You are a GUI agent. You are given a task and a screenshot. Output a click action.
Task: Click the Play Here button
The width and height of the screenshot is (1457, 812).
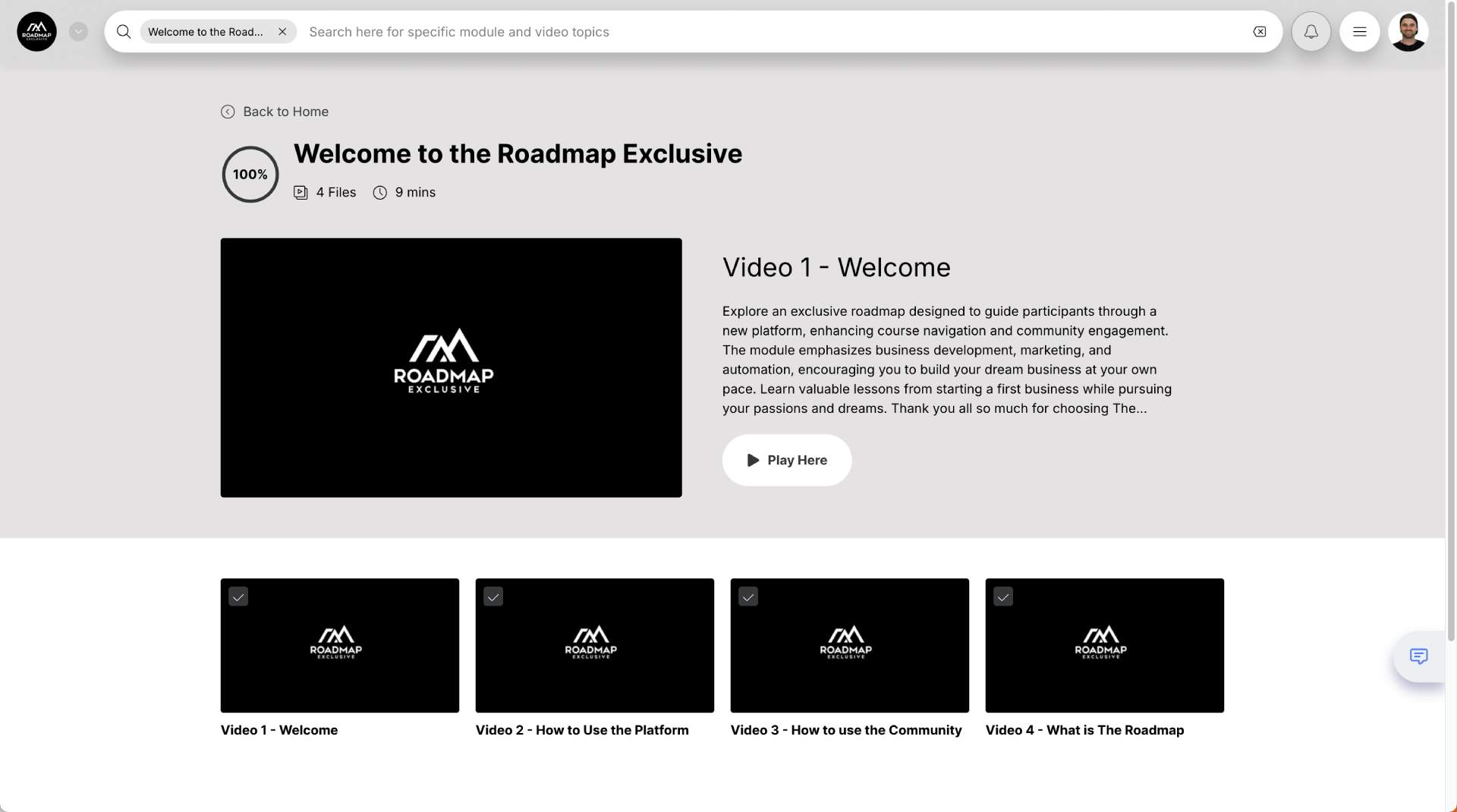pos(787,460)
